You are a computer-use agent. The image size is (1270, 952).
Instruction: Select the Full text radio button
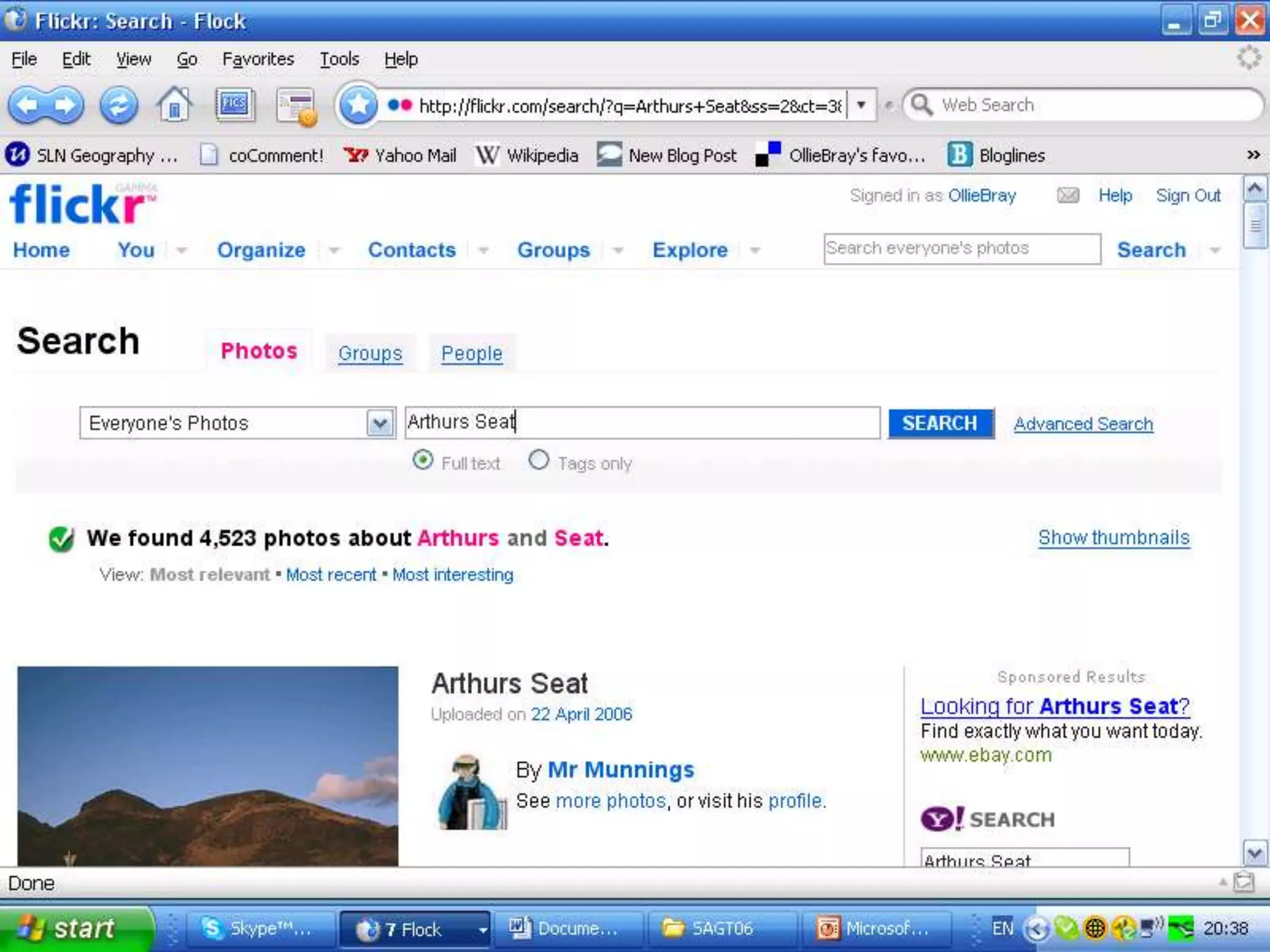(423, 460)
